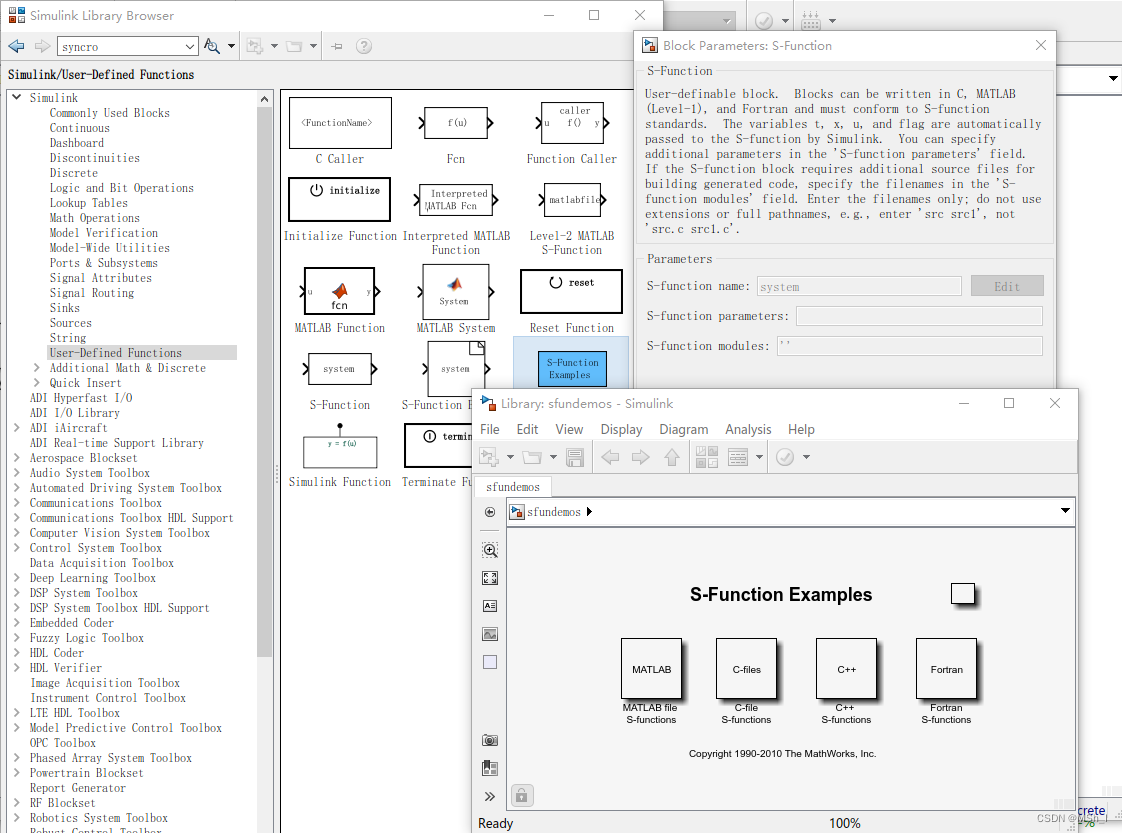The image size is (1122, 833).
Task: Select the Fcn block
Action: pyautogui.click(x=456, y=123)
